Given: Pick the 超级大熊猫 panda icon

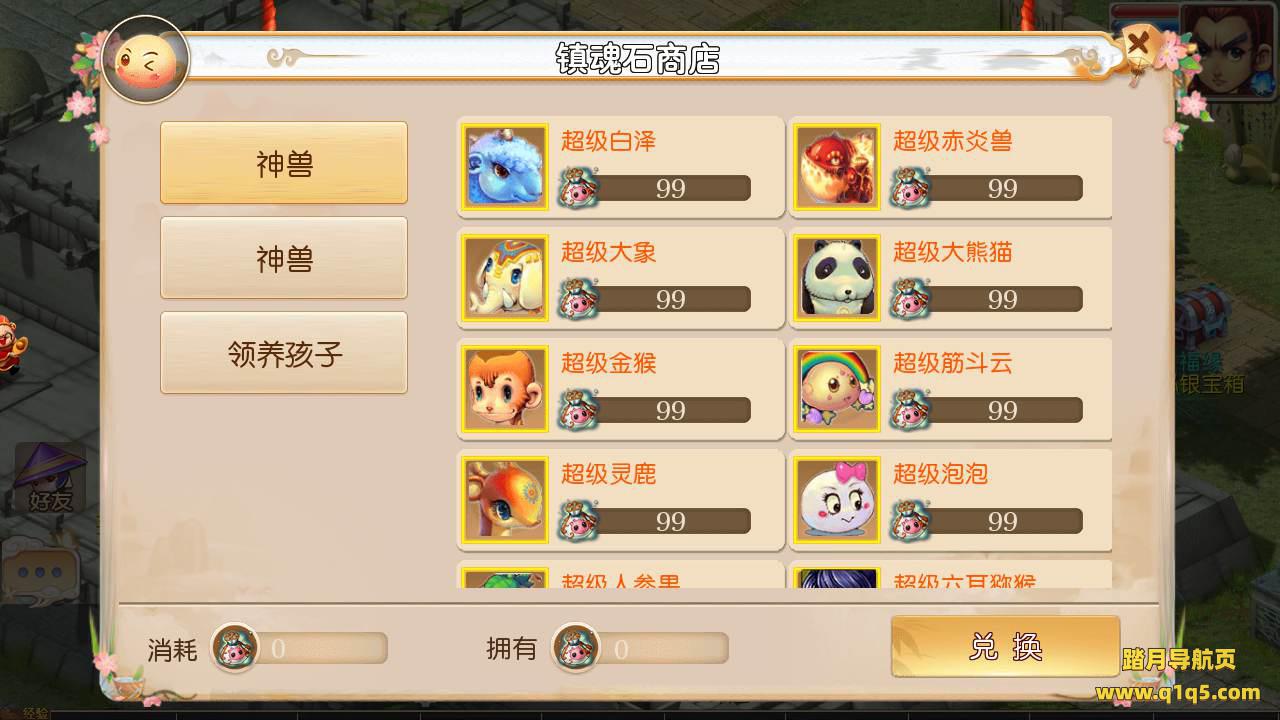Looking at the screenshot, I should tap(837, 278).
